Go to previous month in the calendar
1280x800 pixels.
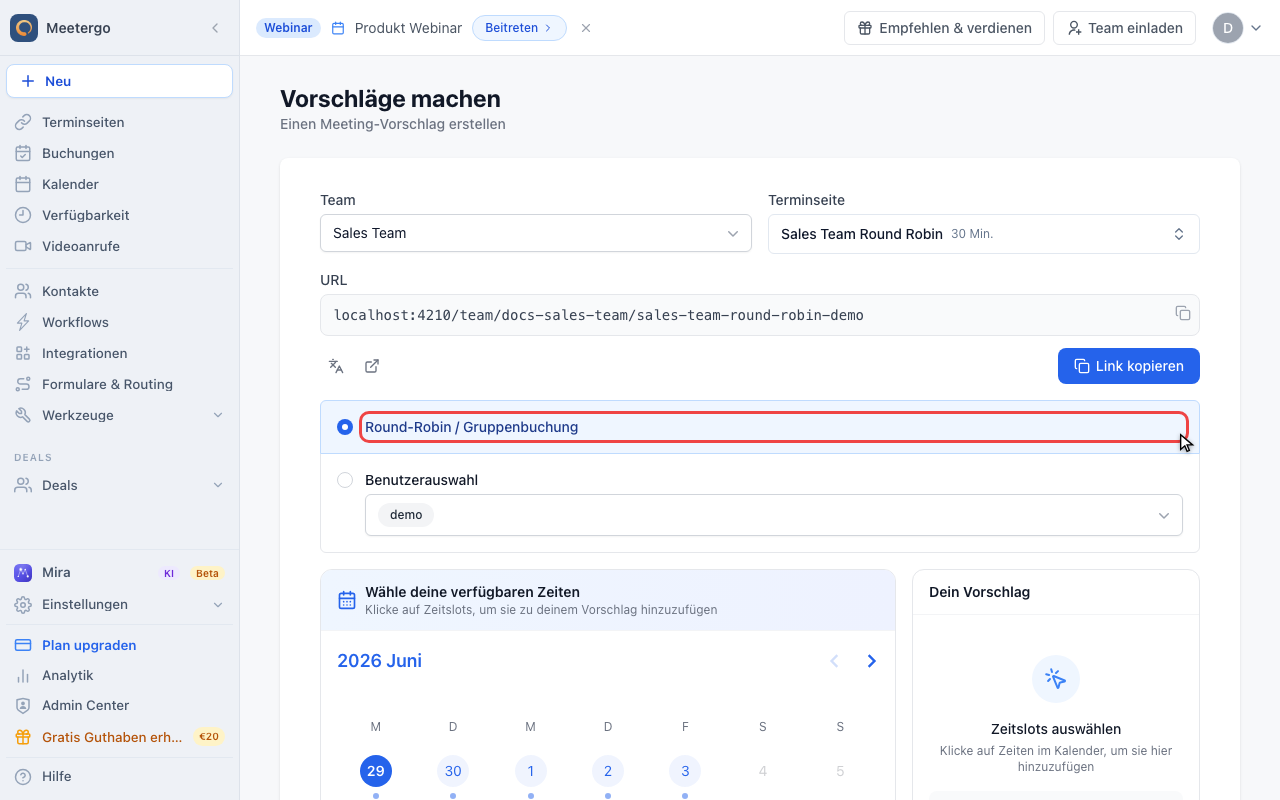click(834, 661)
